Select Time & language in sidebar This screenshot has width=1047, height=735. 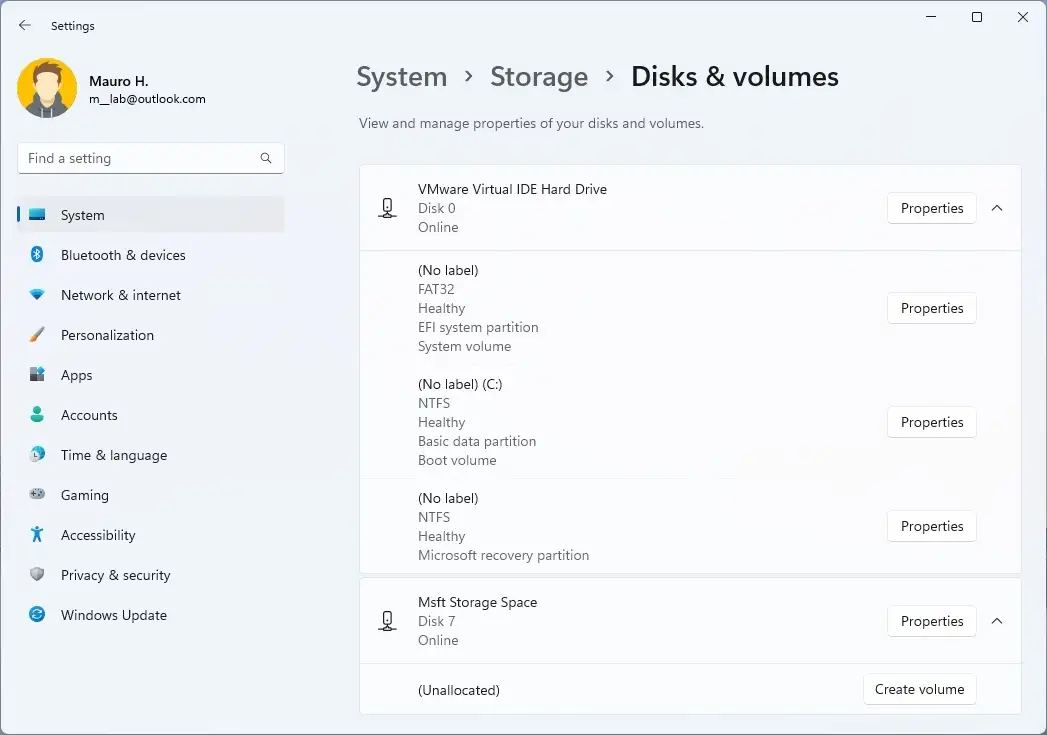pyautogui.click(x=113, y=455)
